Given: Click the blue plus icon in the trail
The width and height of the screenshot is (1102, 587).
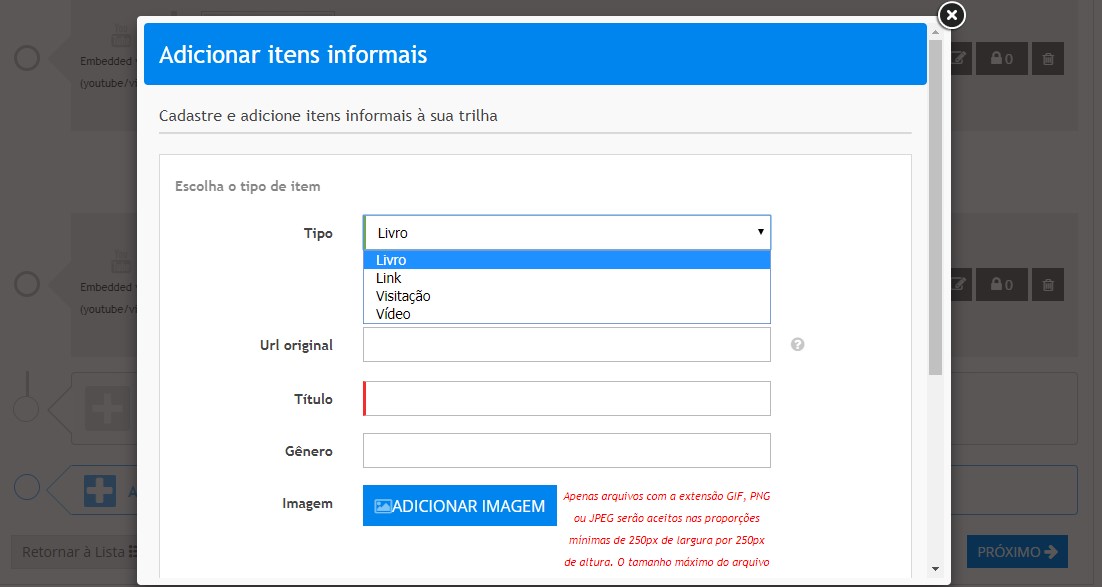Looking at the screenshot, I should point(100,490).
